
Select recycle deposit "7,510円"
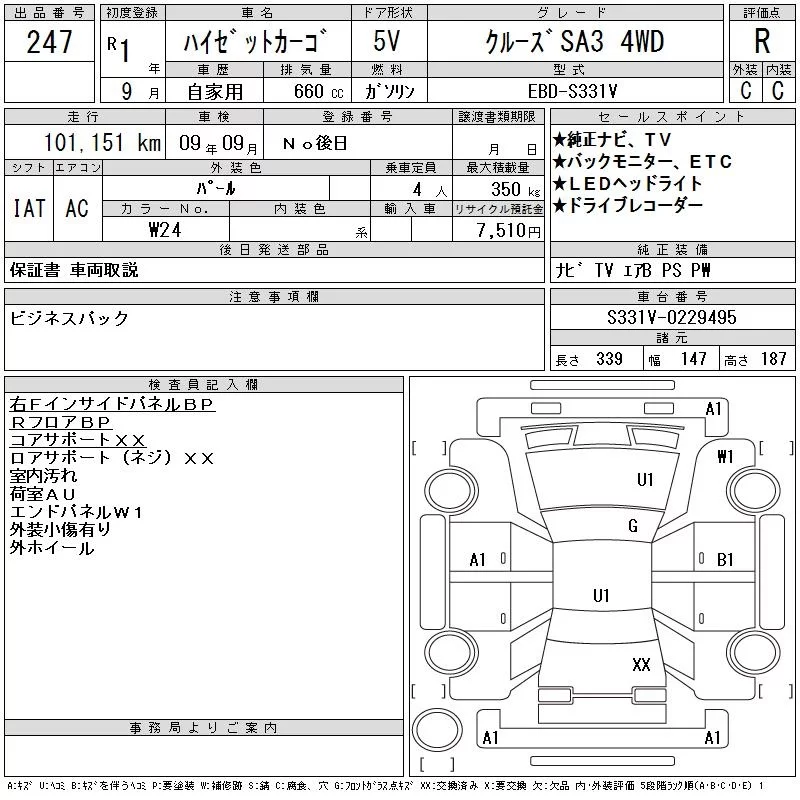pos(508,230)
